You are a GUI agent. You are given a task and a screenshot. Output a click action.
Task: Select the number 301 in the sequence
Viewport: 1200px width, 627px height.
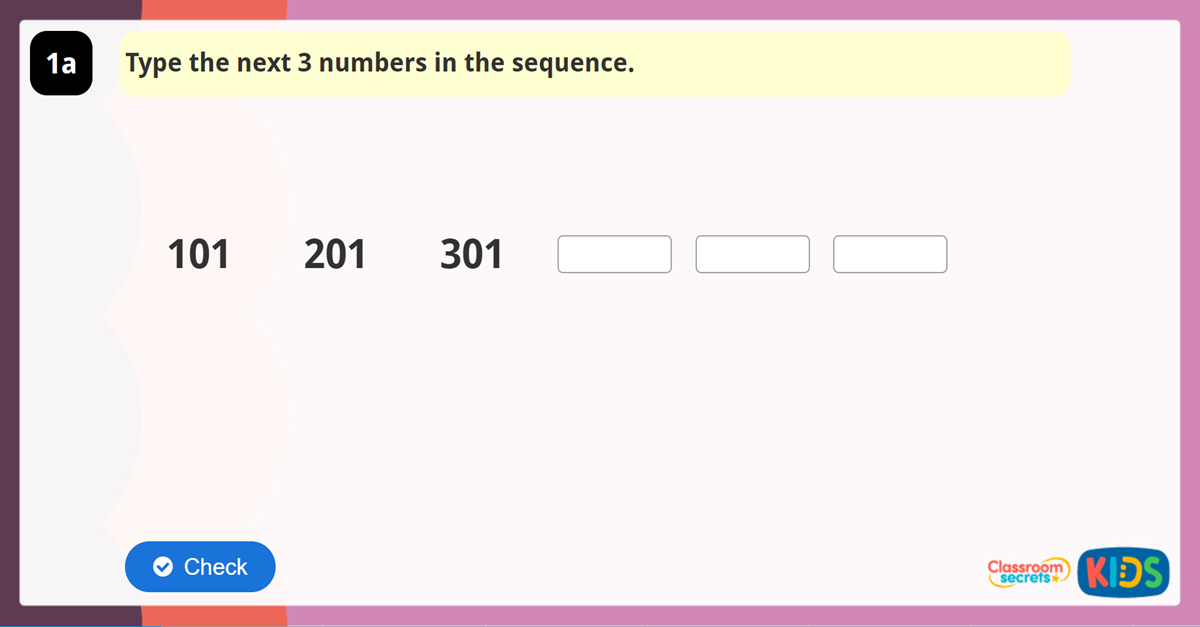pos(472,254)
